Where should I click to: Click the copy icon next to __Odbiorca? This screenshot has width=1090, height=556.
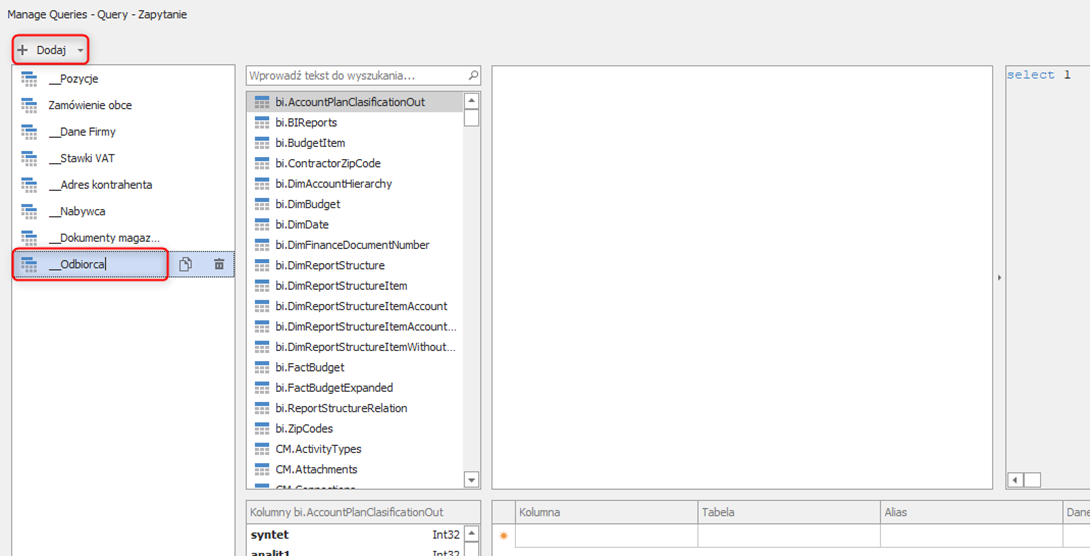coord(186,264)
